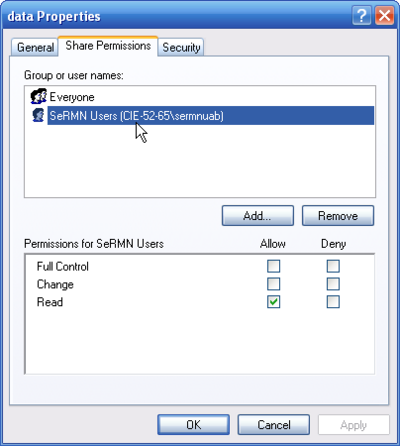Image resolution: width=400 pixels, height=446 pixels.
Task: Click empty area of user names list
Action: (200, 162)
